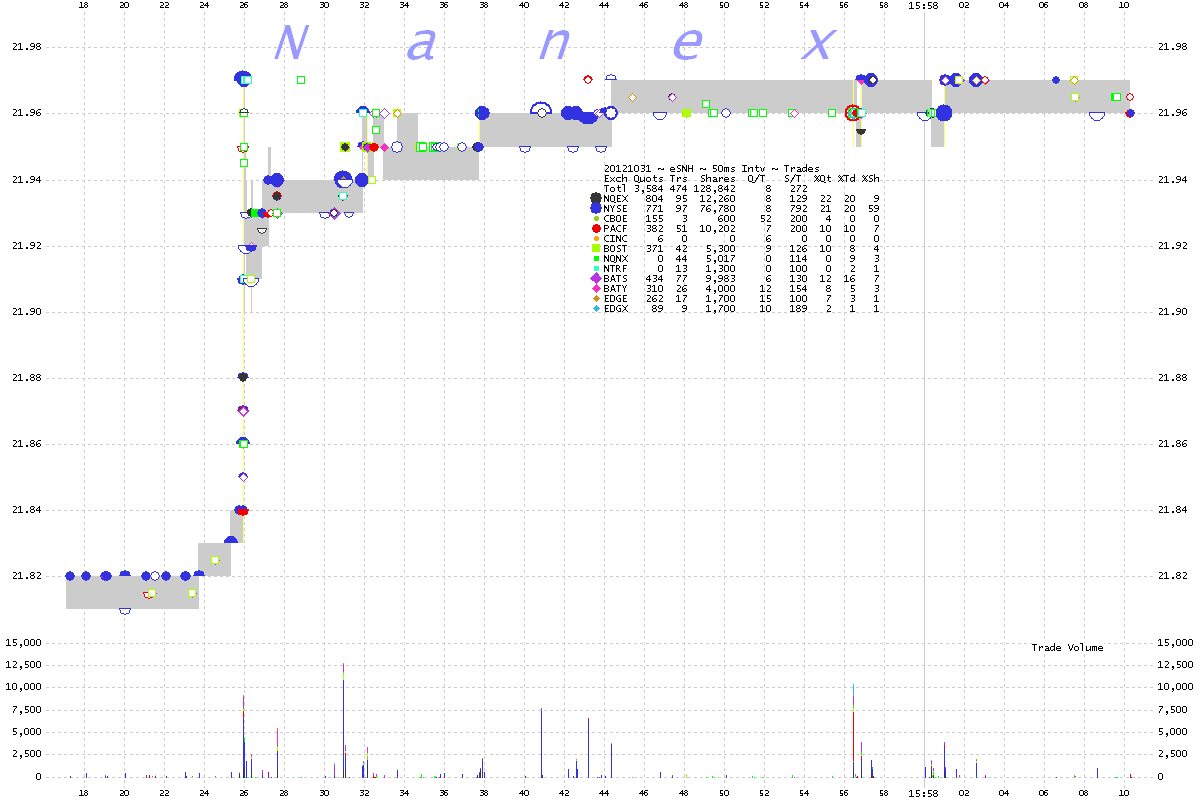Select the '%Qt' column header
This screenshot has width=1200, height=800.
[x=823, y=178]
